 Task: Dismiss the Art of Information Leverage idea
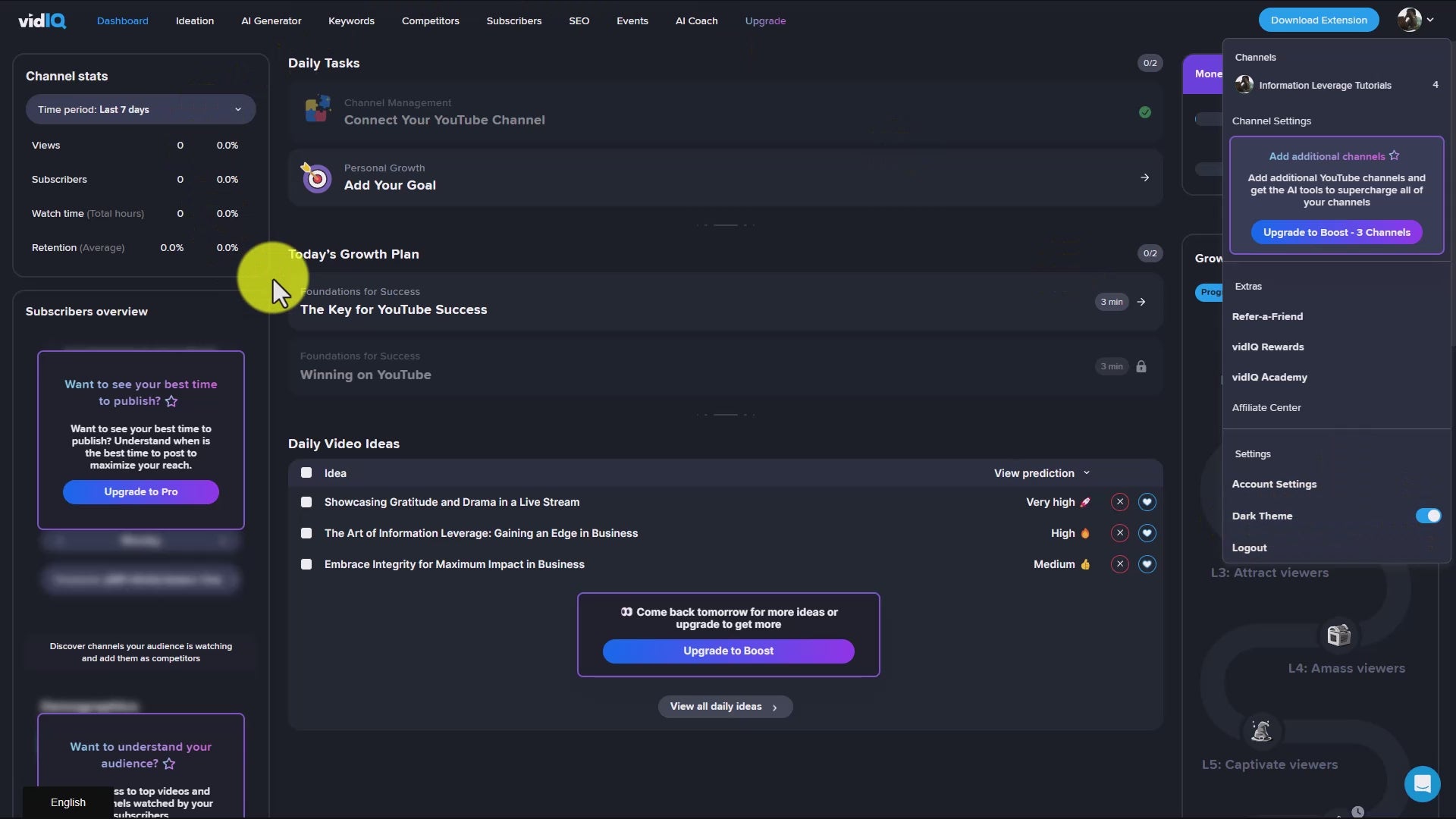point(1120,533)
